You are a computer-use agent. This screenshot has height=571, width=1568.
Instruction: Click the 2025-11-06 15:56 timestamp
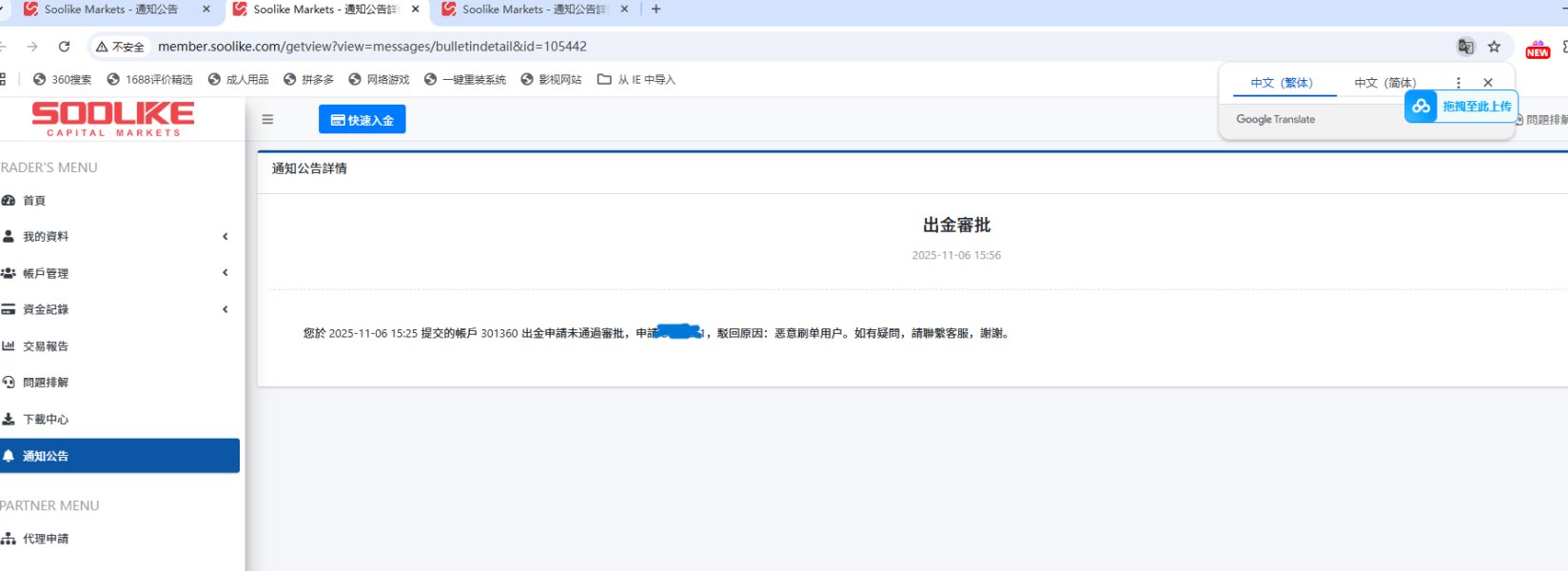tap(956, 256)
